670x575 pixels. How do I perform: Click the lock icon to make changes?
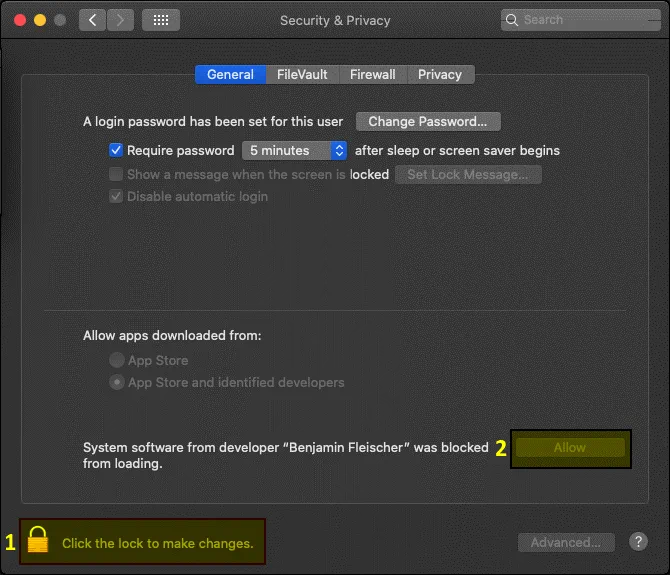click(x=39, y=541)
